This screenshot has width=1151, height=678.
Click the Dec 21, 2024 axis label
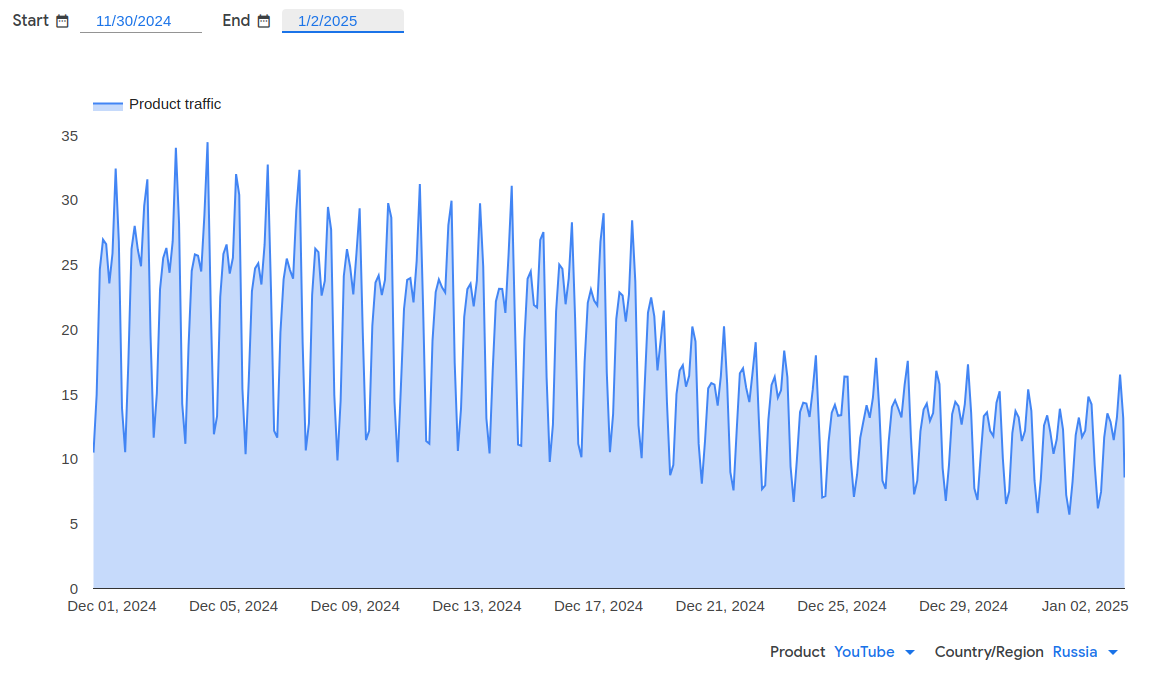[x=720, y=606]
